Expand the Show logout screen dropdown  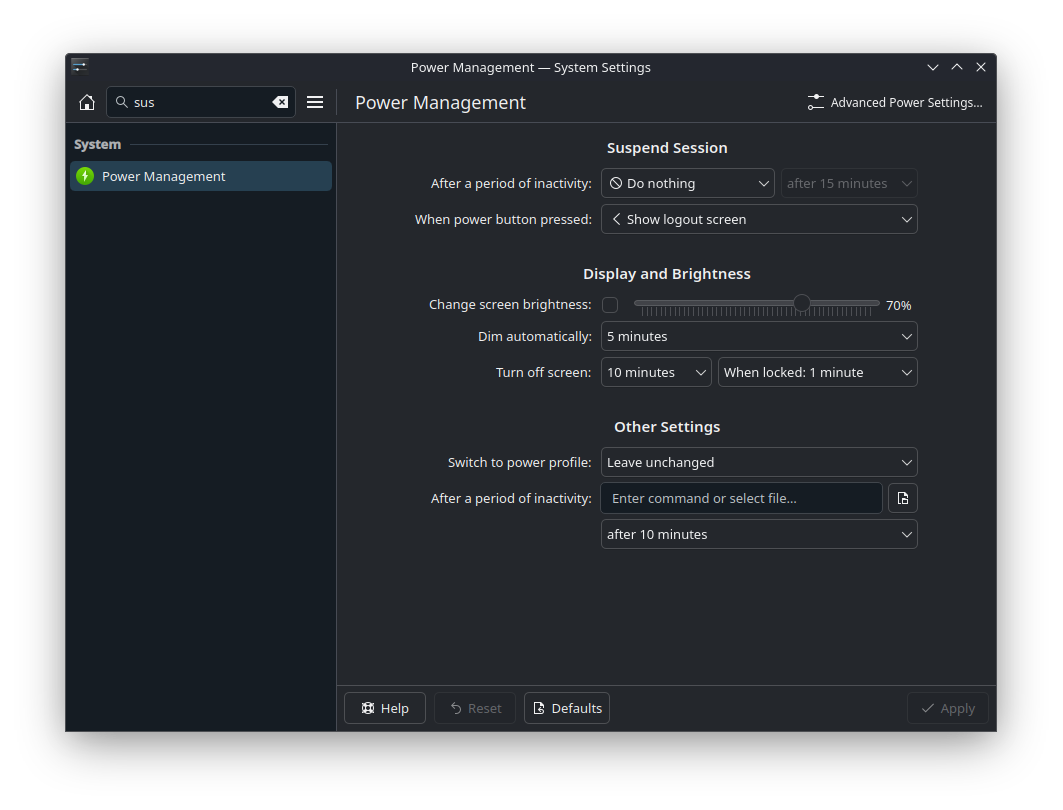coord(759,219)
